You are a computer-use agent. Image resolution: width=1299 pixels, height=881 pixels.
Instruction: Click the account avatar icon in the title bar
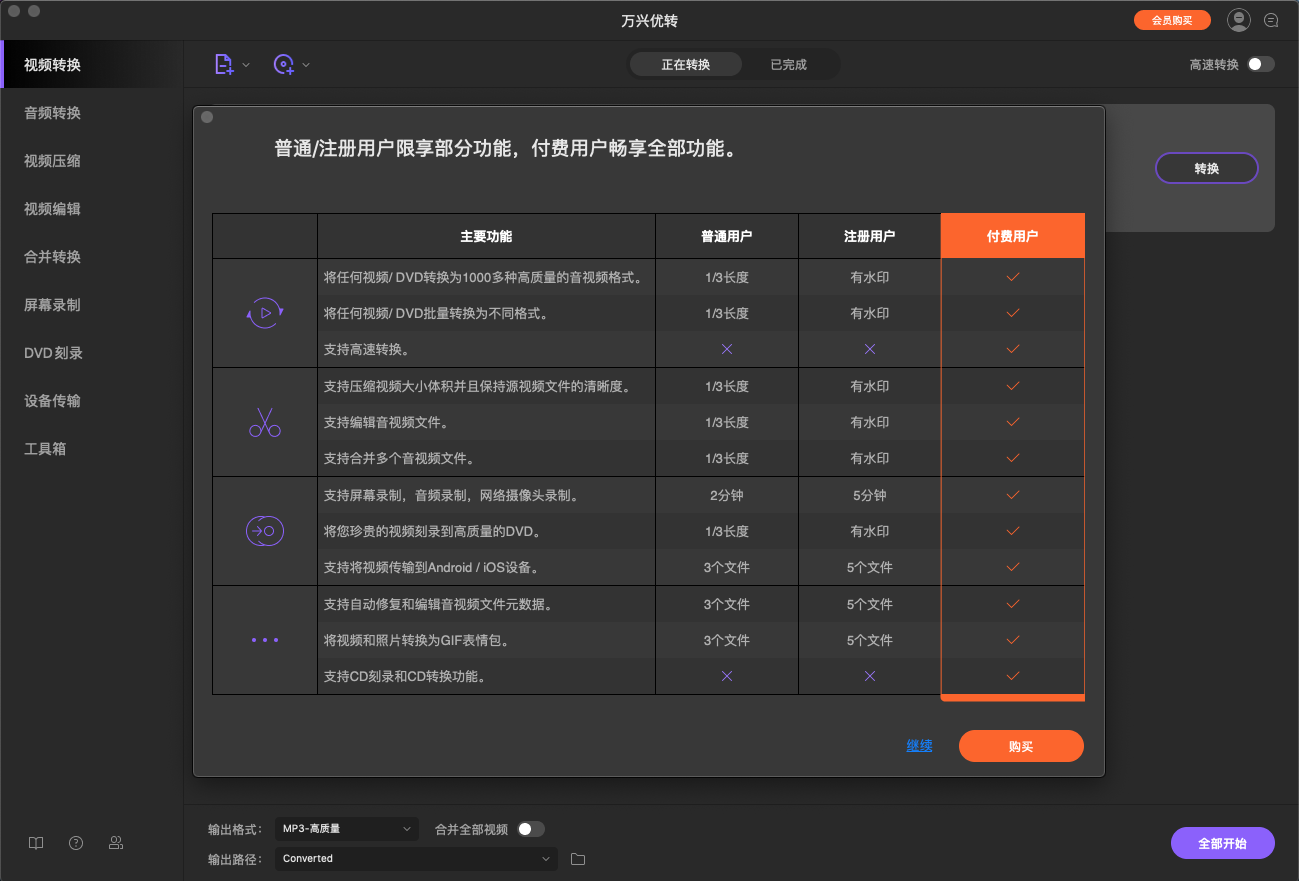pos(1238,19)
